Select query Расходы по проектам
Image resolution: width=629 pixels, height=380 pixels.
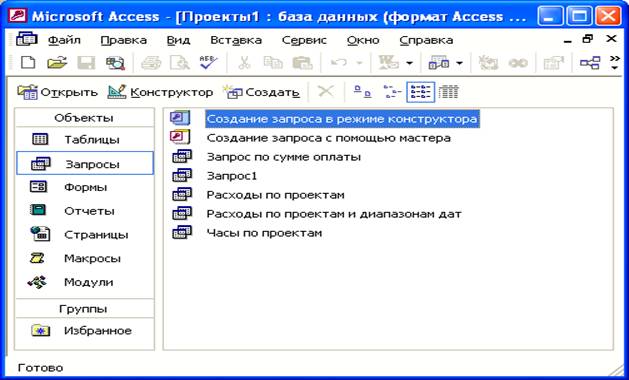276,195
